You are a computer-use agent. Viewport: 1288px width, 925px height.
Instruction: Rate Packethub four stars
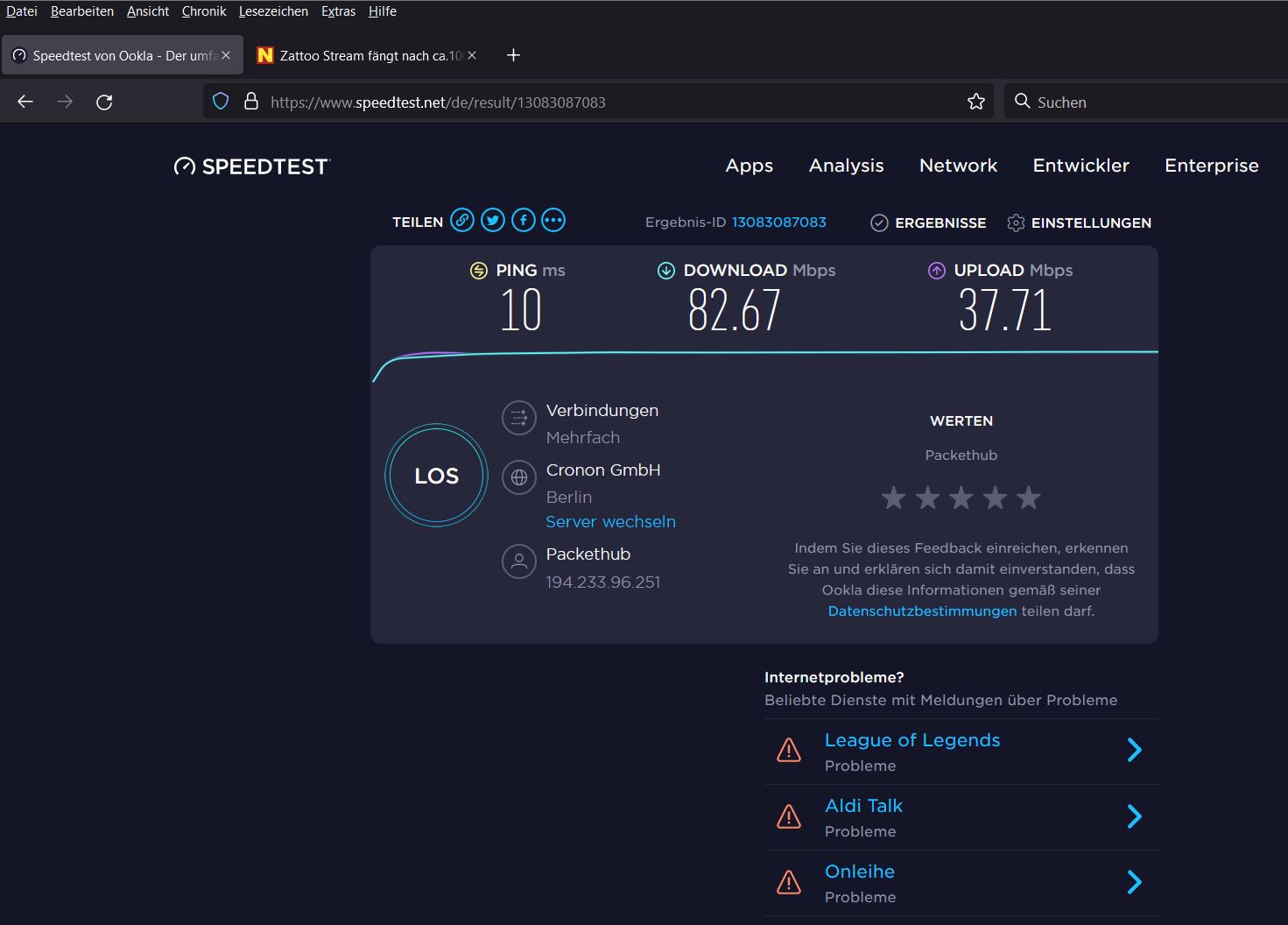tap(996, 498)
